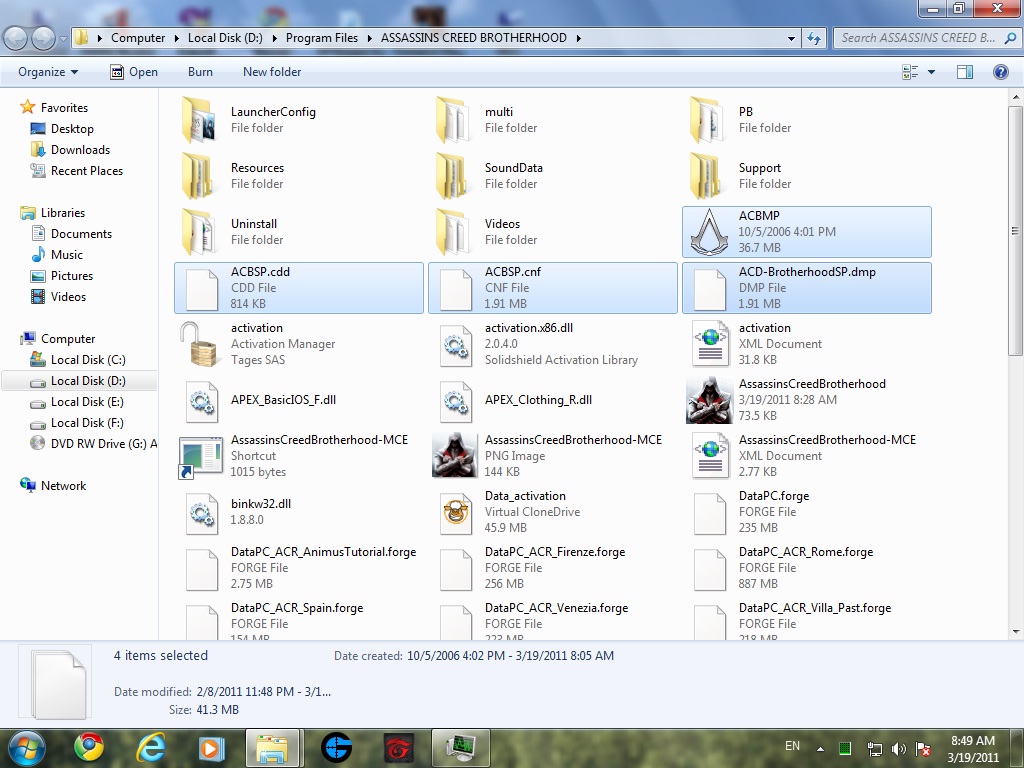The height and width of the screenshot is (768, 1024).
Task: Select the Support folder icon
Action: [707, 176]
